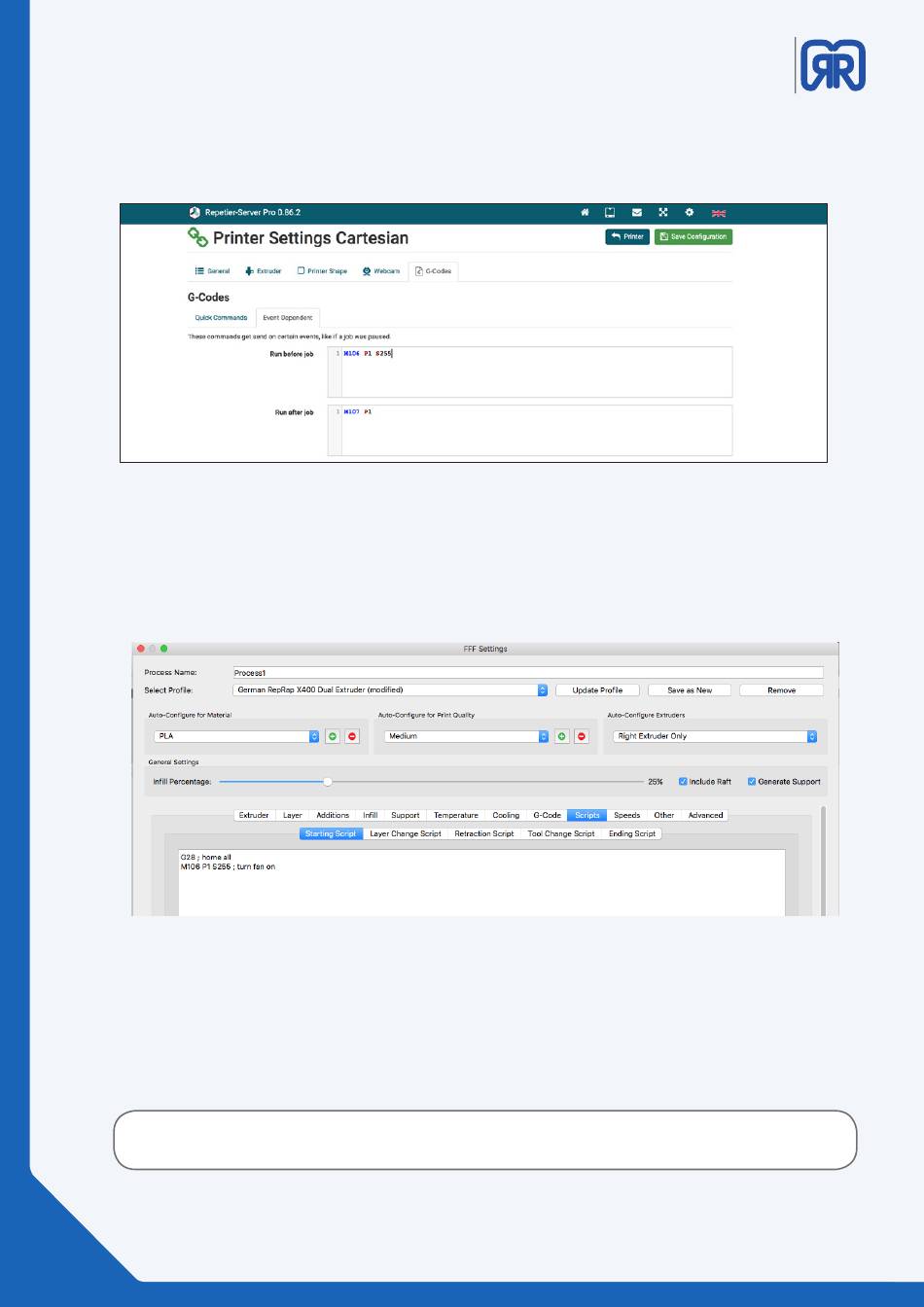Open the home icon in Repetier-Server header

point(585,212)
